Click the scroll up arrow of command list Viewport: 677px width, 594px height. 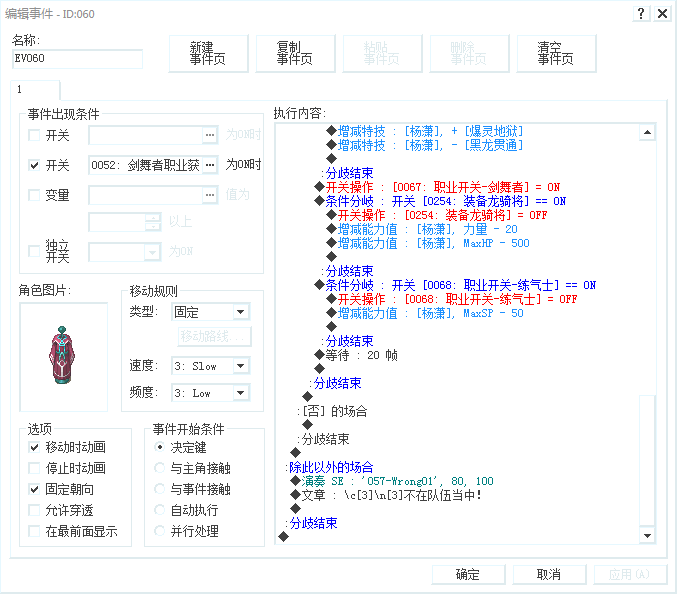point(647,133)
